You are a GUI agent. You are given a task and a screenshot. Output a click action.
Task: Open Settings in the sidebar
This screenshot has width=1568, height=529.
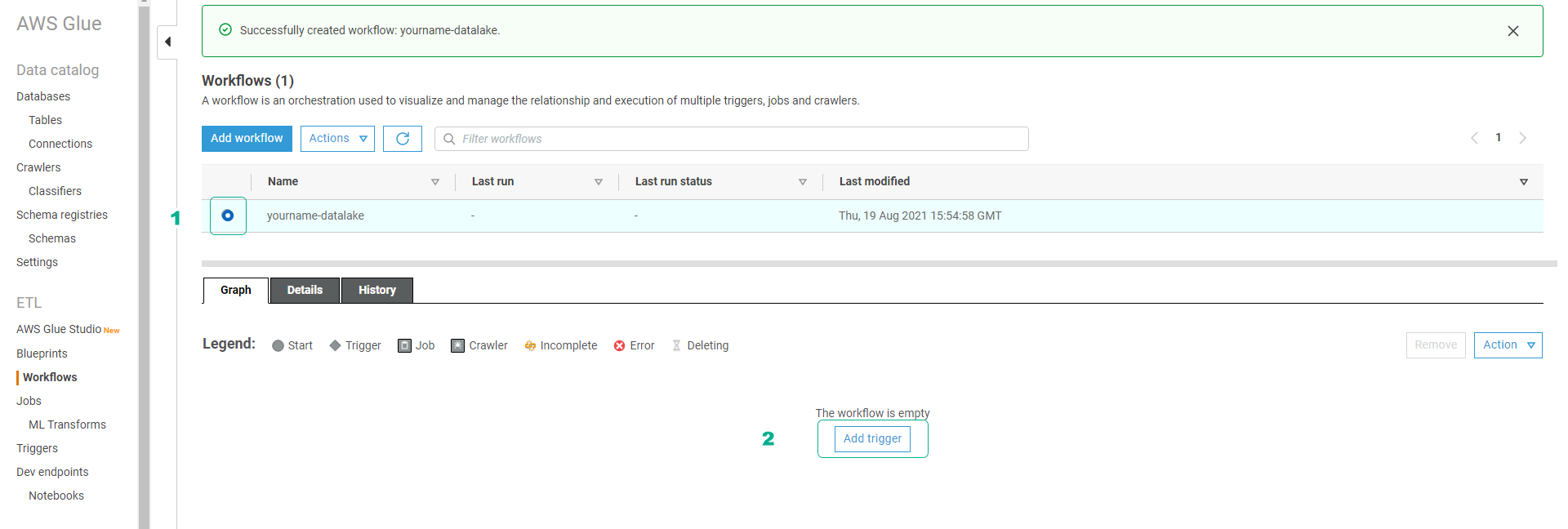tap(37, 262)
